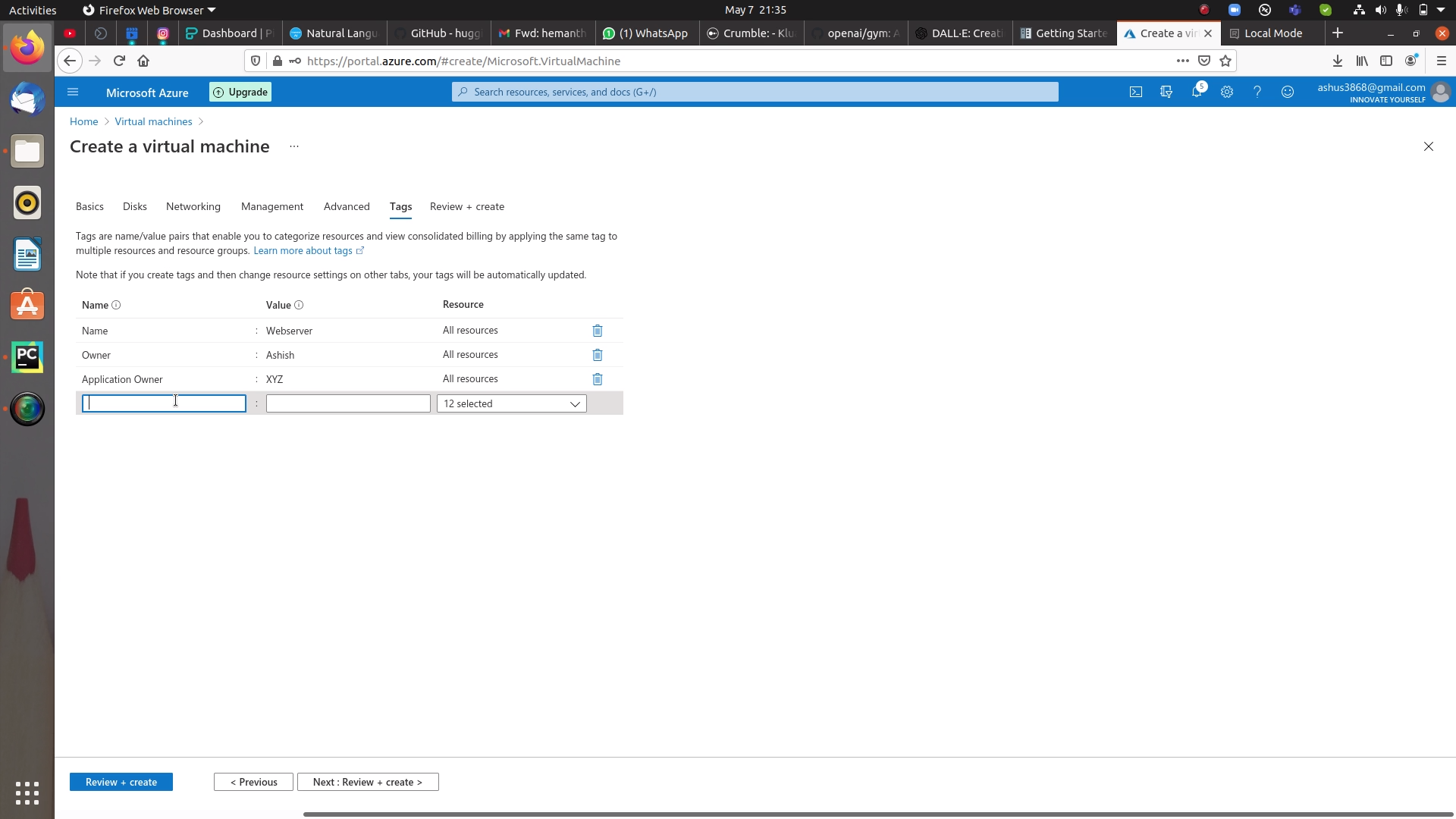This screenshot has height=819, width=1456.
Task: Open the portal hamburger menu
Action: click(73, 92)
